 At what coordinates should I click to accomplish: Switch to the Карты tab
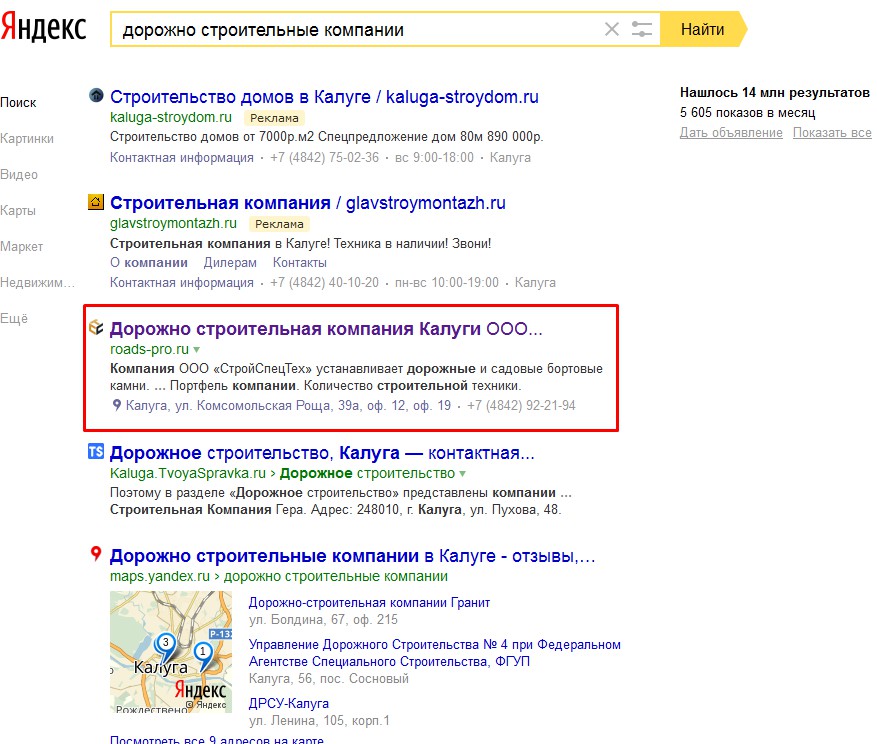(x=18, y=211)
